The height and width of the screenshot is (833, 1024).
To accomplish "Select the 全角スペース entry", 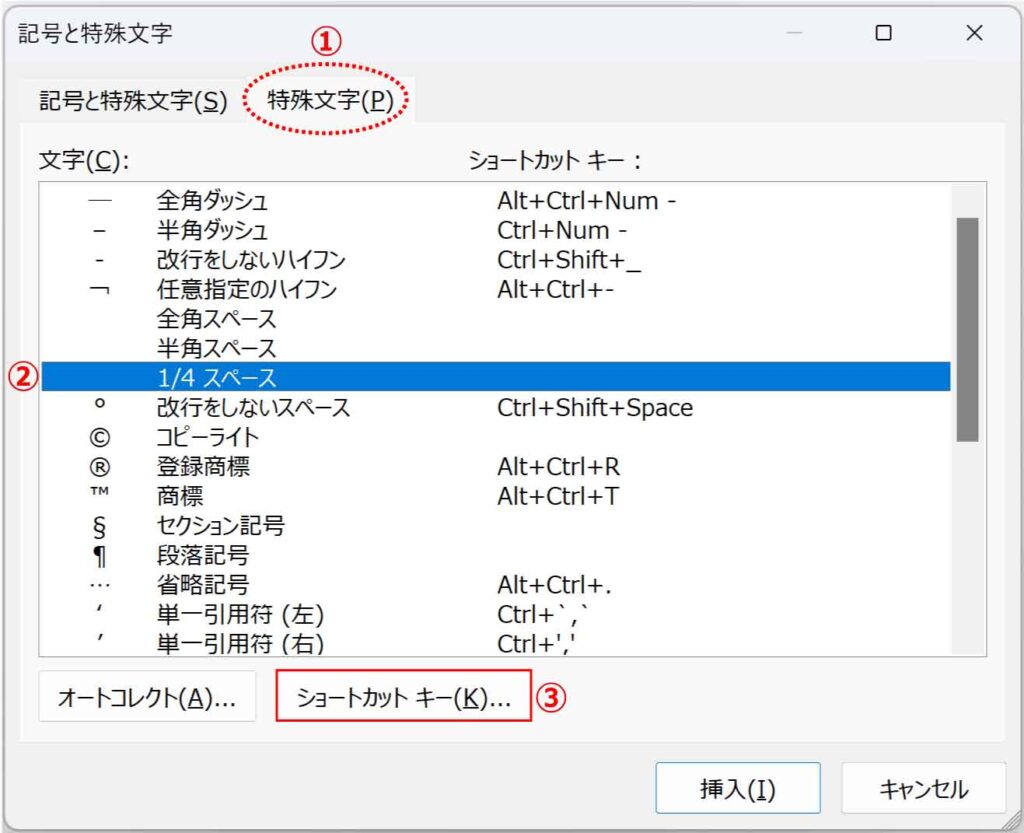I will coord(496,319).
